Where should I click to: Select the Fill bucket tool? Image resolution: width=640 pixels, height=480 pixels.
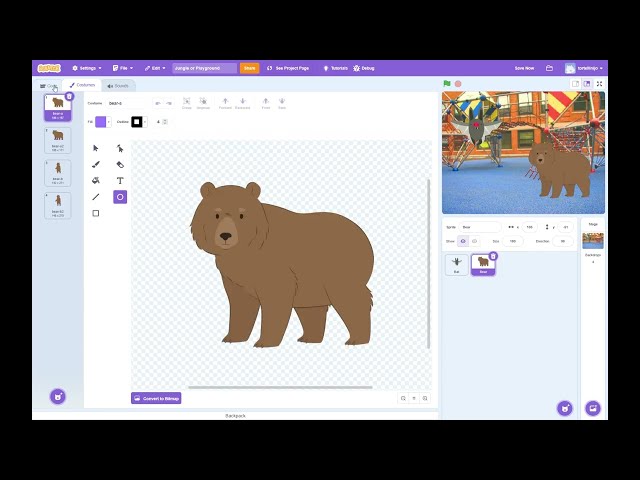coord(96,181)
